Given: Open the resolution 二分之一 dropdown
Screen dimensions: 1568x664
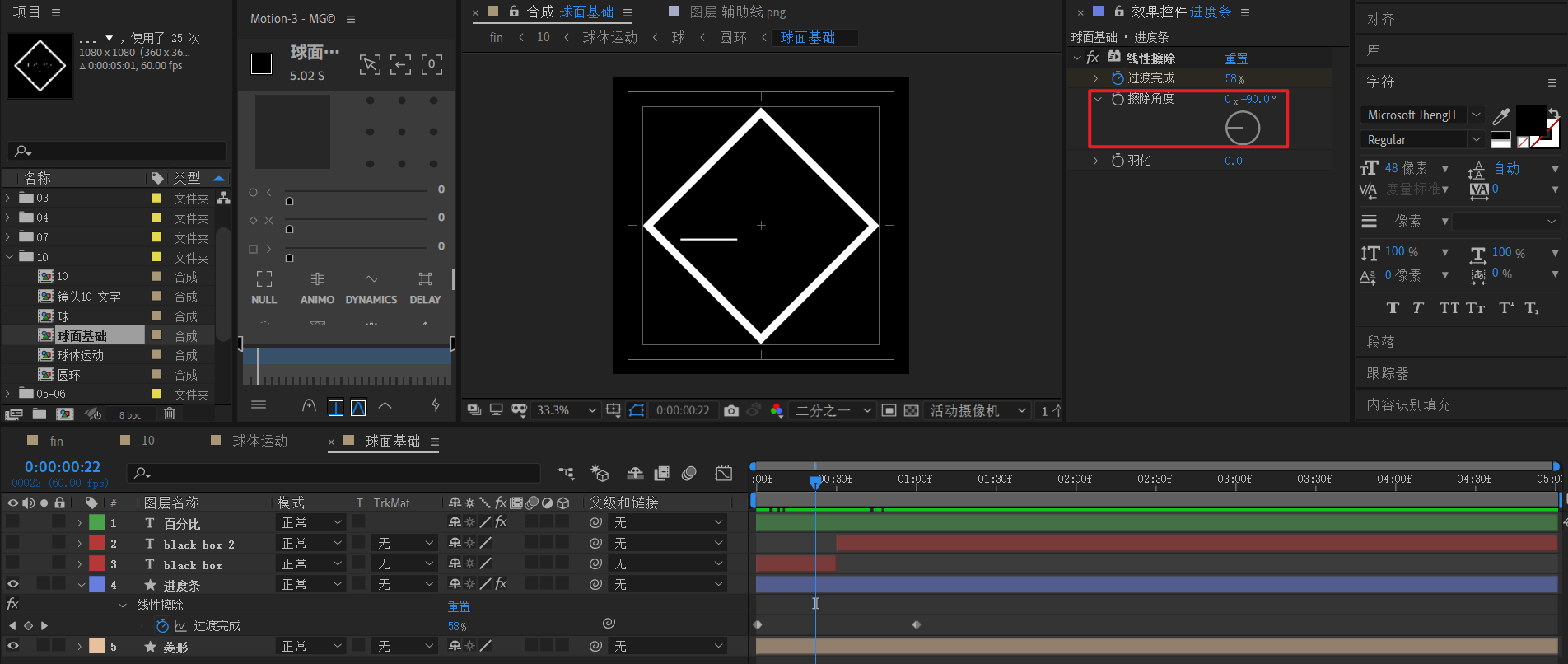Looking at the screenshot, I should (x=833, y=410).
